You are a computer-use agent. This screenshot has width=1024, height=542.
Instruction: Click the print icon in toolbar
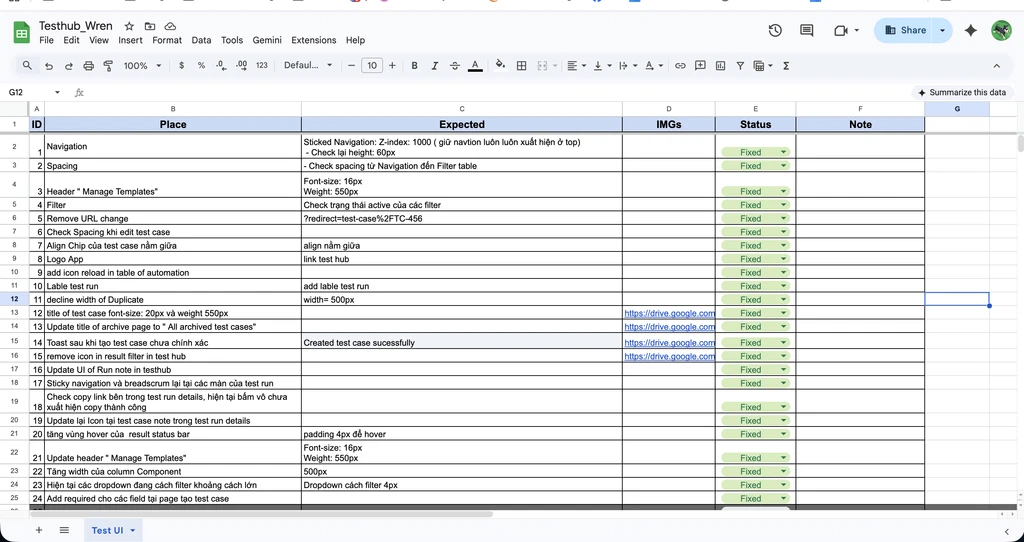89,66
